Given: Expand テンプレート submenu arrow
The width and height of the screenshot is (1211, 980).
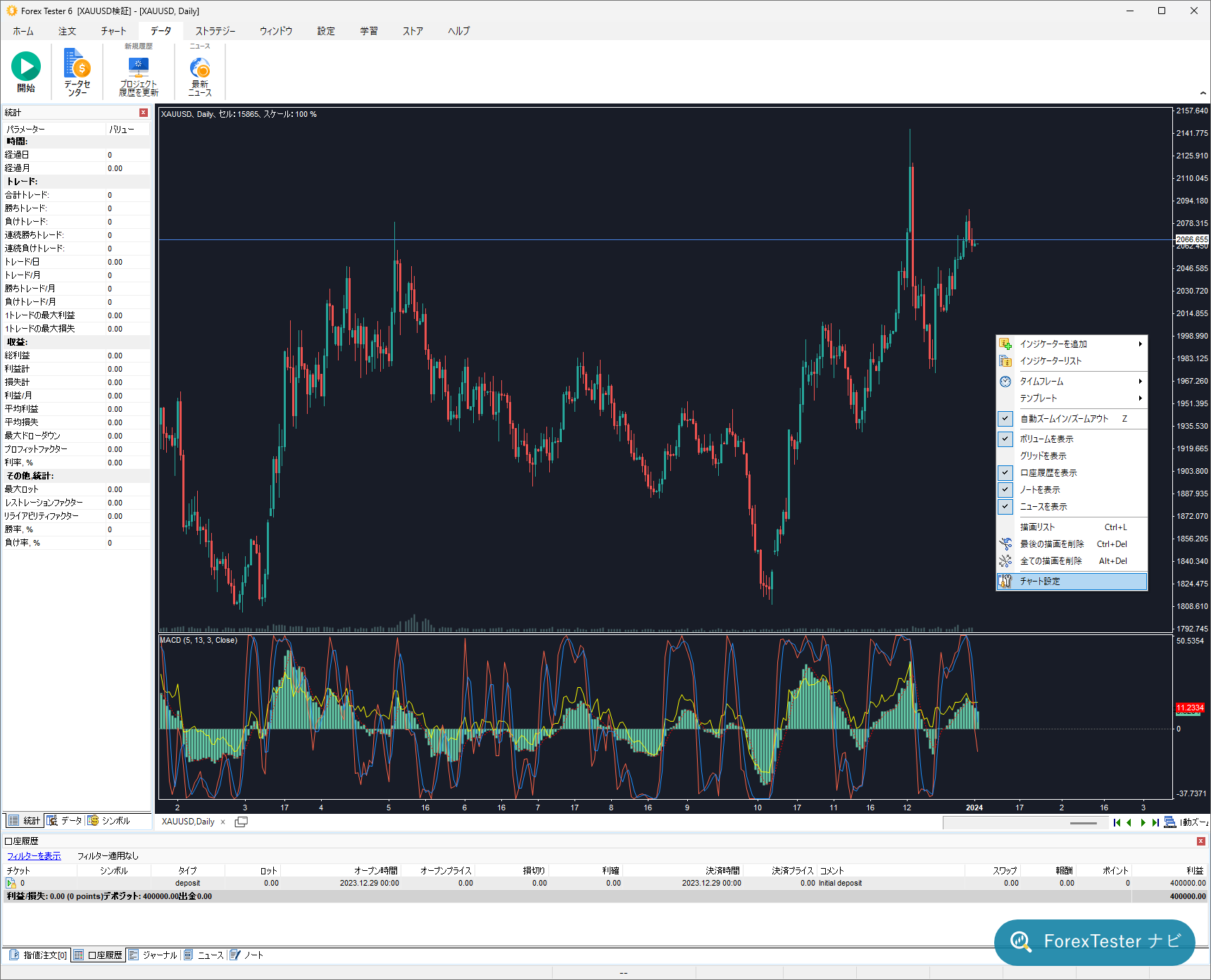Looking at the screenshot, I should point(1140,398).
